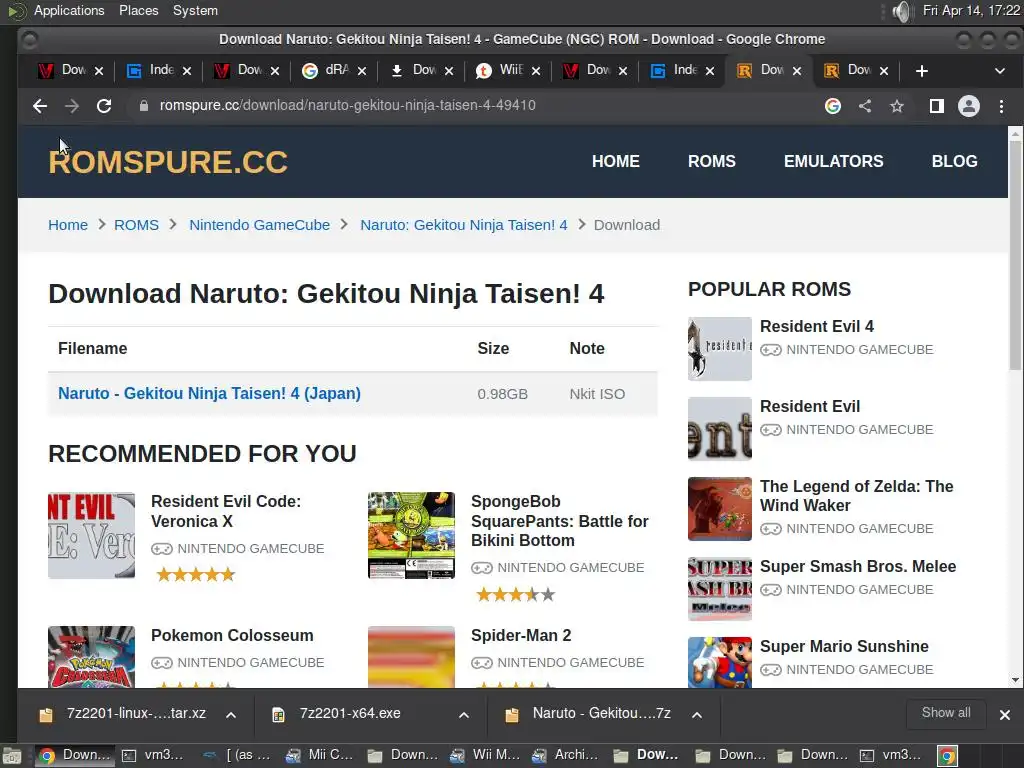Open the BLOG navigation item
The height and width of the screenshot is (768, 1024).
click(x=954, y=161)
